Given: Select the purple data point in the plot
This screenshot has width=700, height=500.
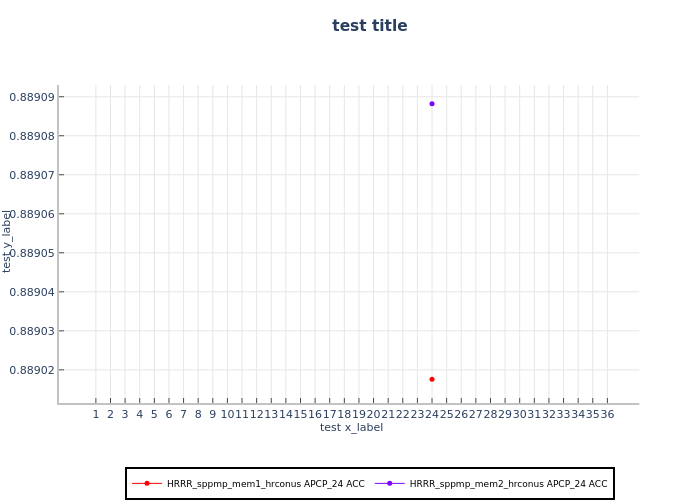Looking at the screenshot, I should pos(432,104).
